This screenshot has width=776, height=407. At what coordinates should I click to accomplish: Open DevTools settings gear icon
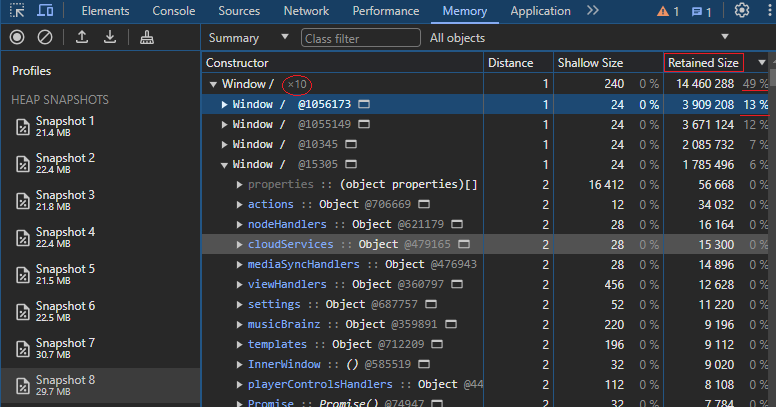pyautogui.click(x=741, y=11)
